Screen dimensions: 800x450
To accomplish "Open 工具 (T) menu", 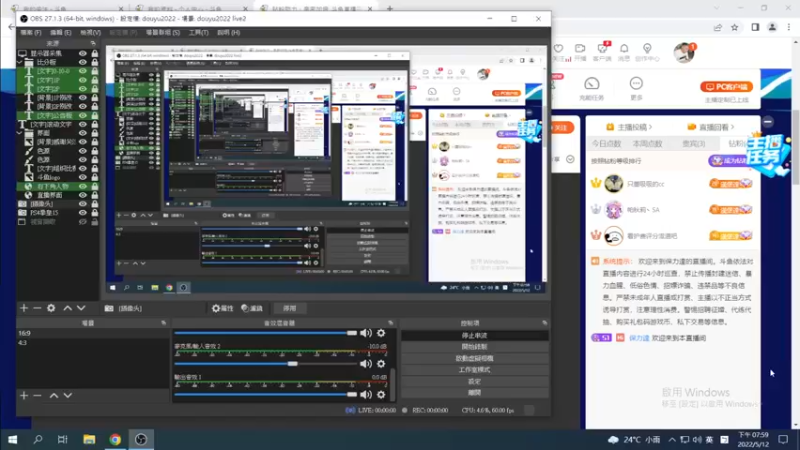I will [198, 33].
